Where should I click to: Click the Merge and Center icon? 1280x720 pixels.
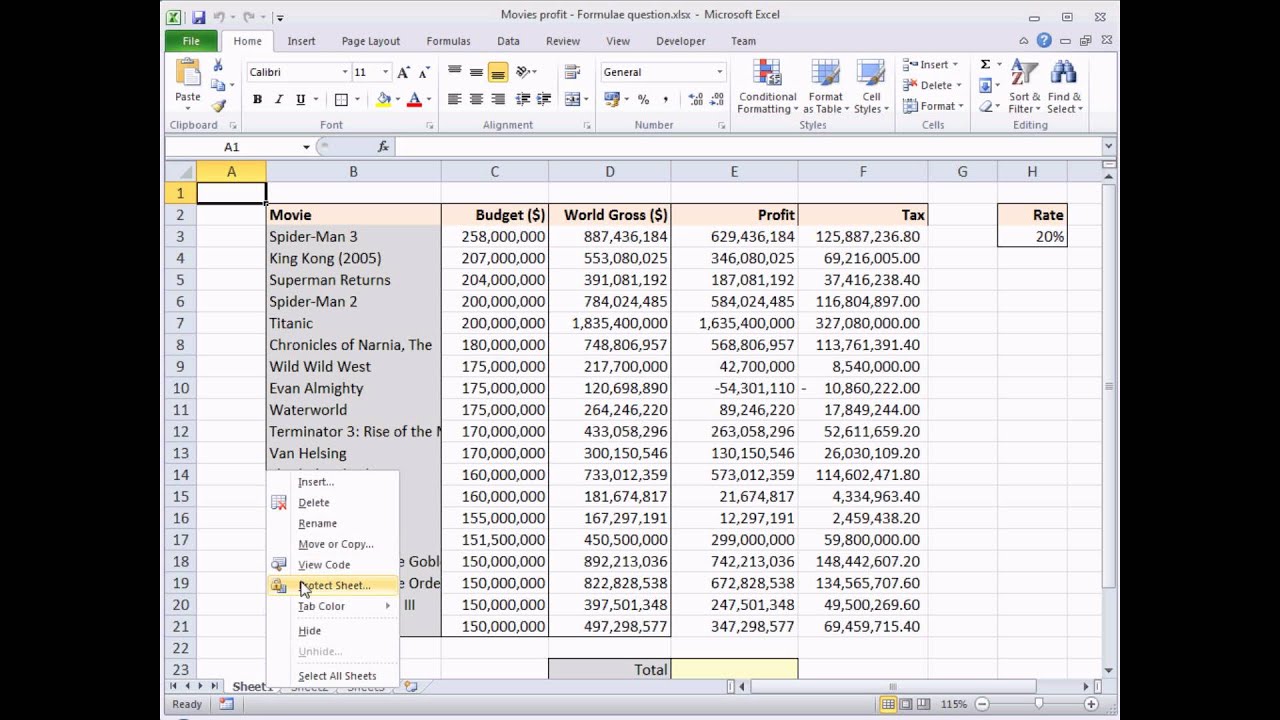coord(571,99)
